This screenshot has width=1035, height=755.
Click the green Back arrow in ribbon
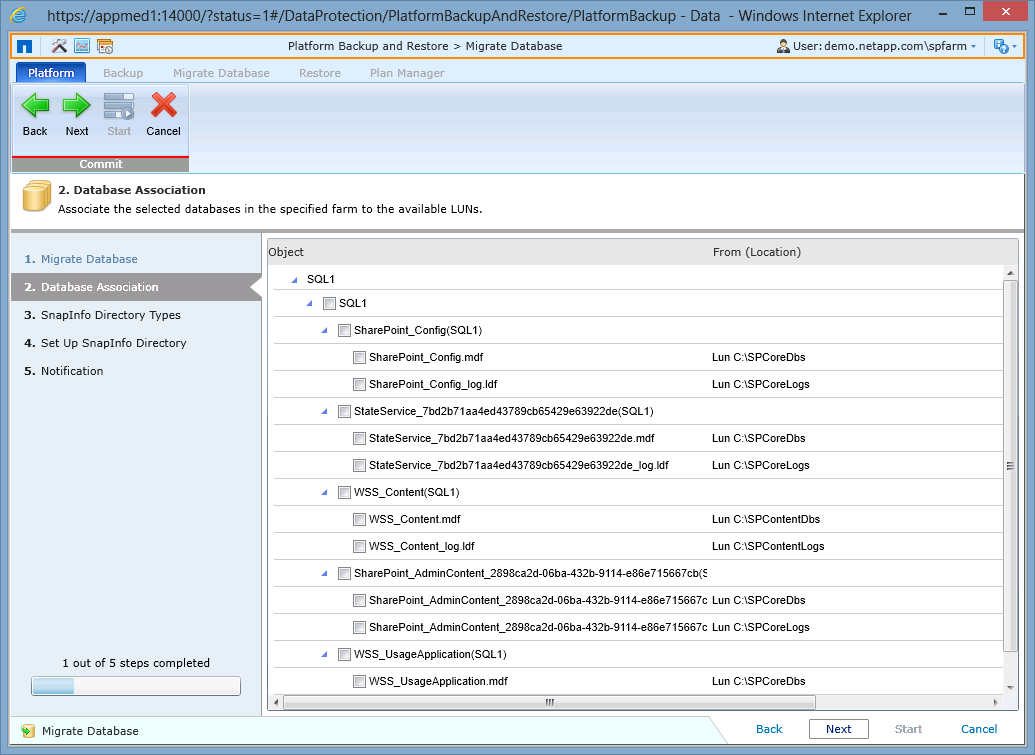35,106
